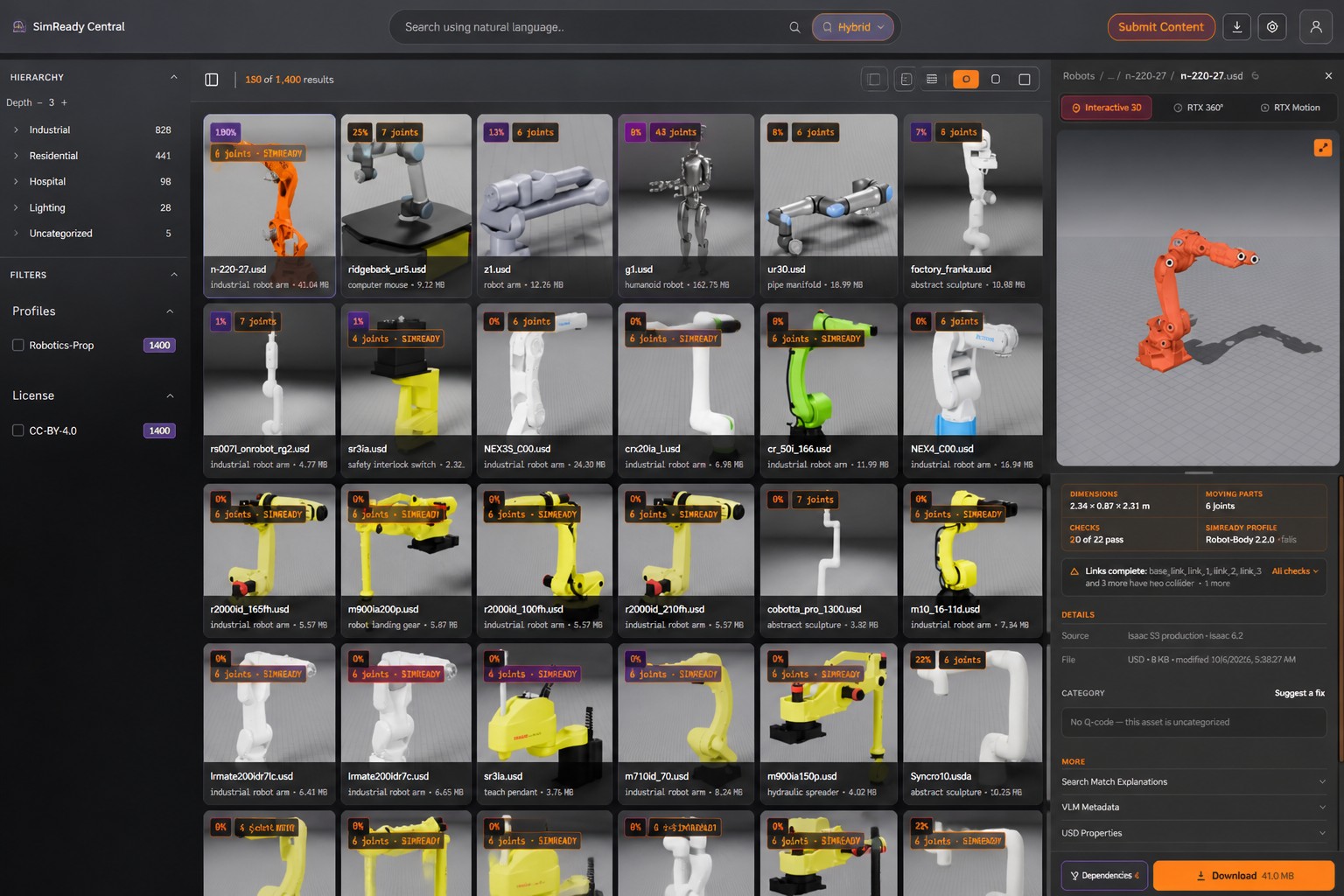This screenshot has height=896, width=1344.
Task: Select the large-grid view icon
Action: point(1025,80)
